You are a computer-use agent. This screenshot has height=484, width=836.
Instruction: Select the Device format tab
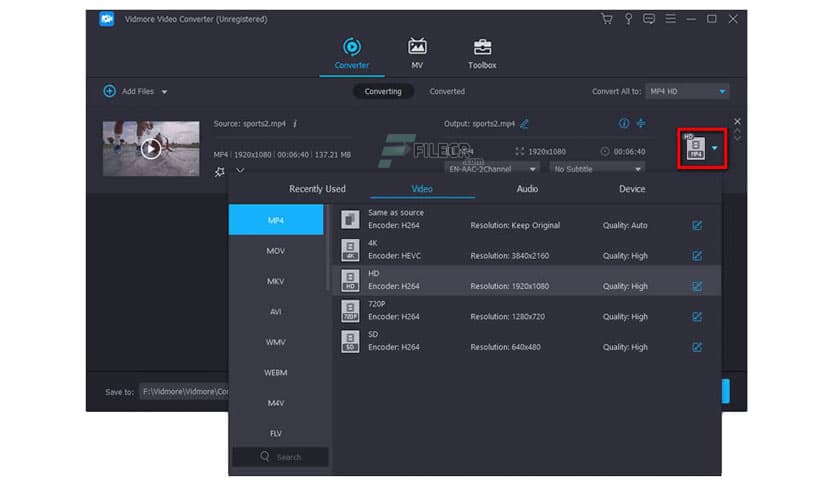[x=632, y=189]
